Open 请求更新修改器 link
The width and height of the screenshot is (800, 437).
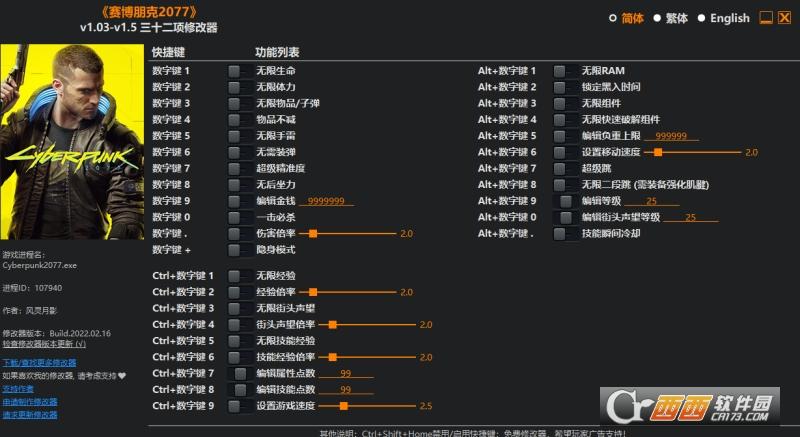point(30,415)
